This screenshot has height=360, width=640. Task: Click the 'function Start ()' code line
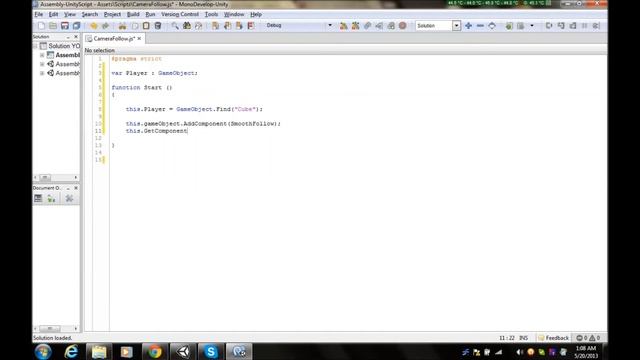point(142,87)
